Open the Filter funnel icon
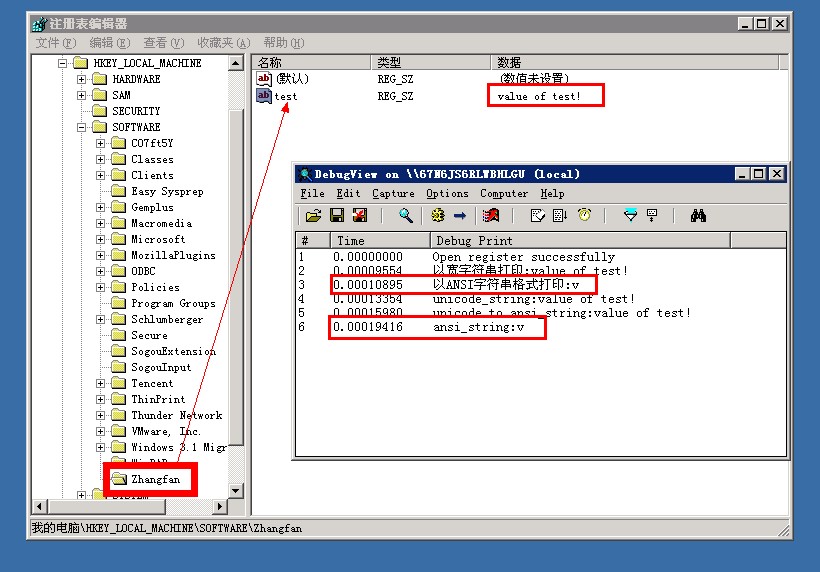This screenshot has width=820, height=572. (x=631, y=215)
